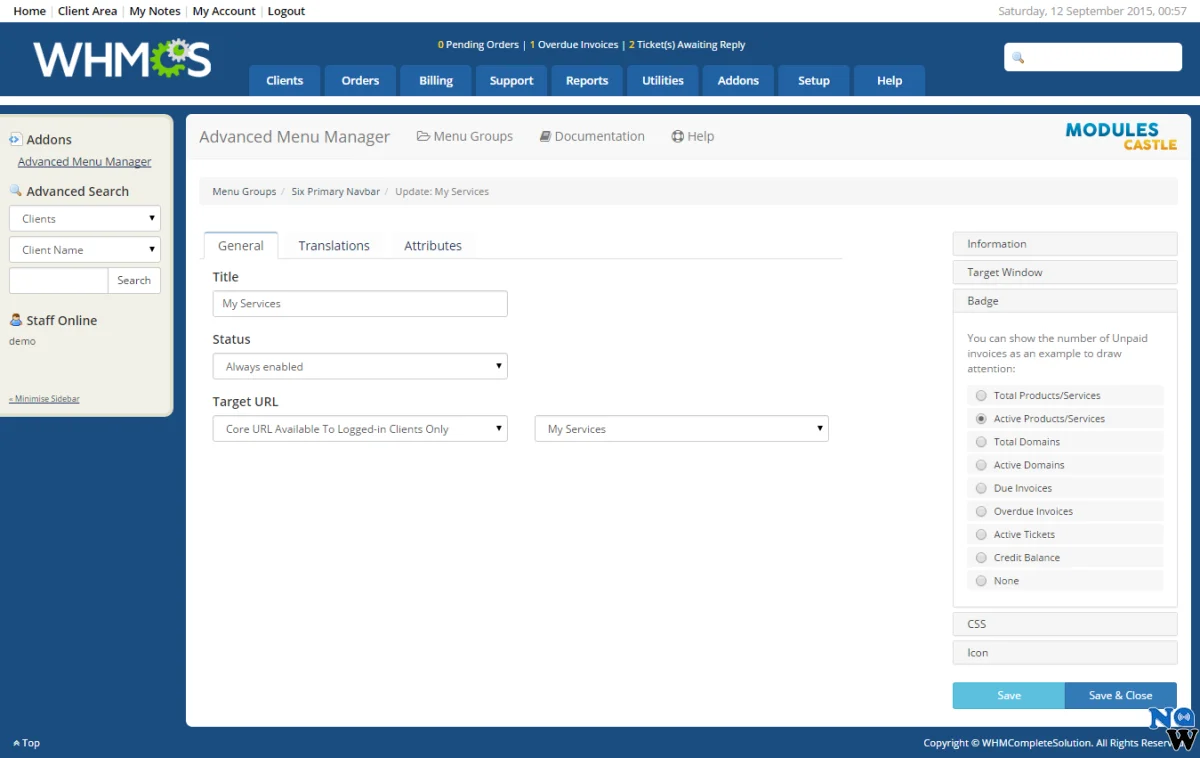
Task: Click the Staff Online user icon
Action: [16, 320]
